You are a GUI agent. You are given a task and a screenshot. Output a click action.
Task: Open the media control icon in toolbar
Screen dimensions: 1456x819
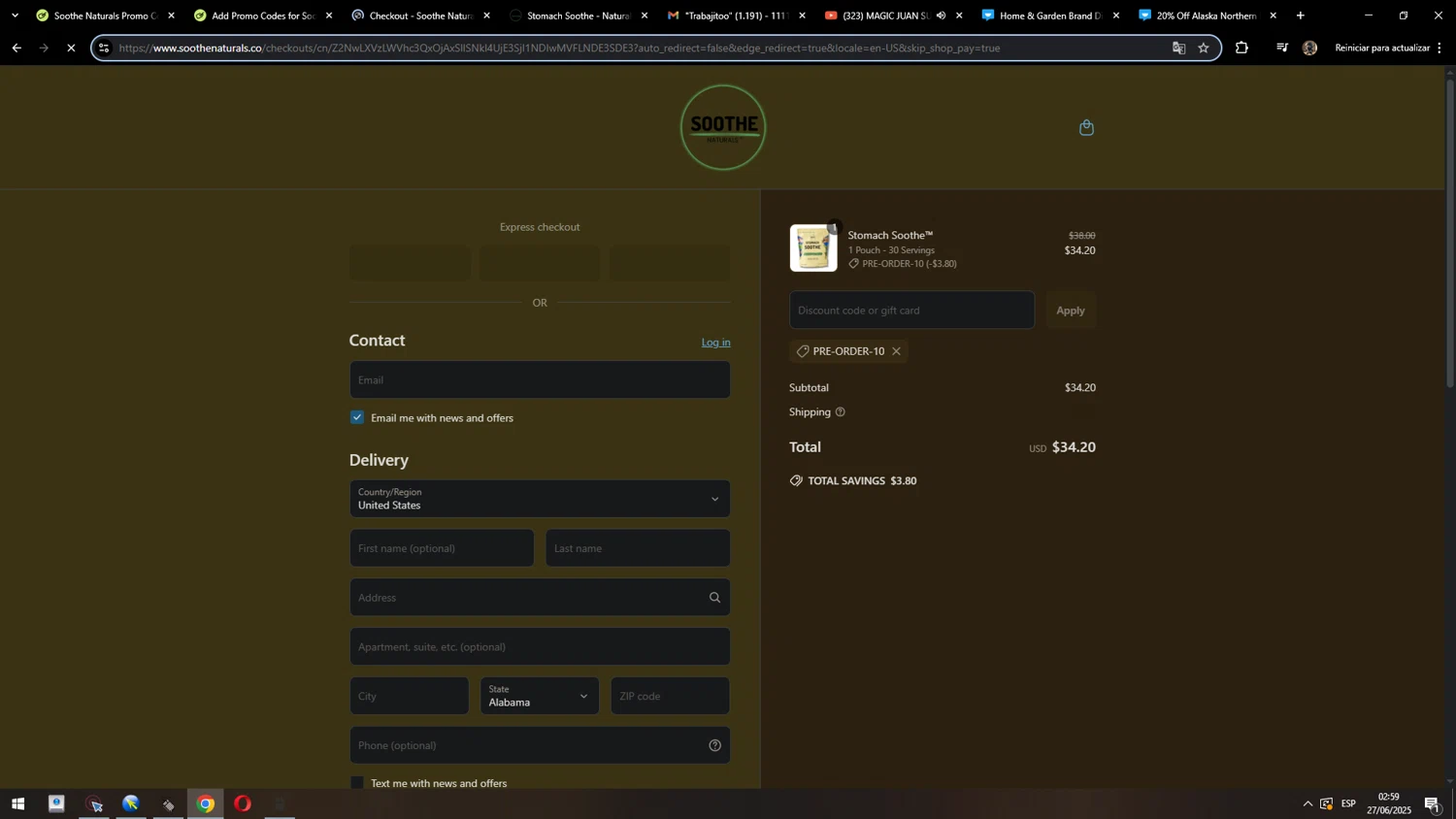(x=1281, y=48)
